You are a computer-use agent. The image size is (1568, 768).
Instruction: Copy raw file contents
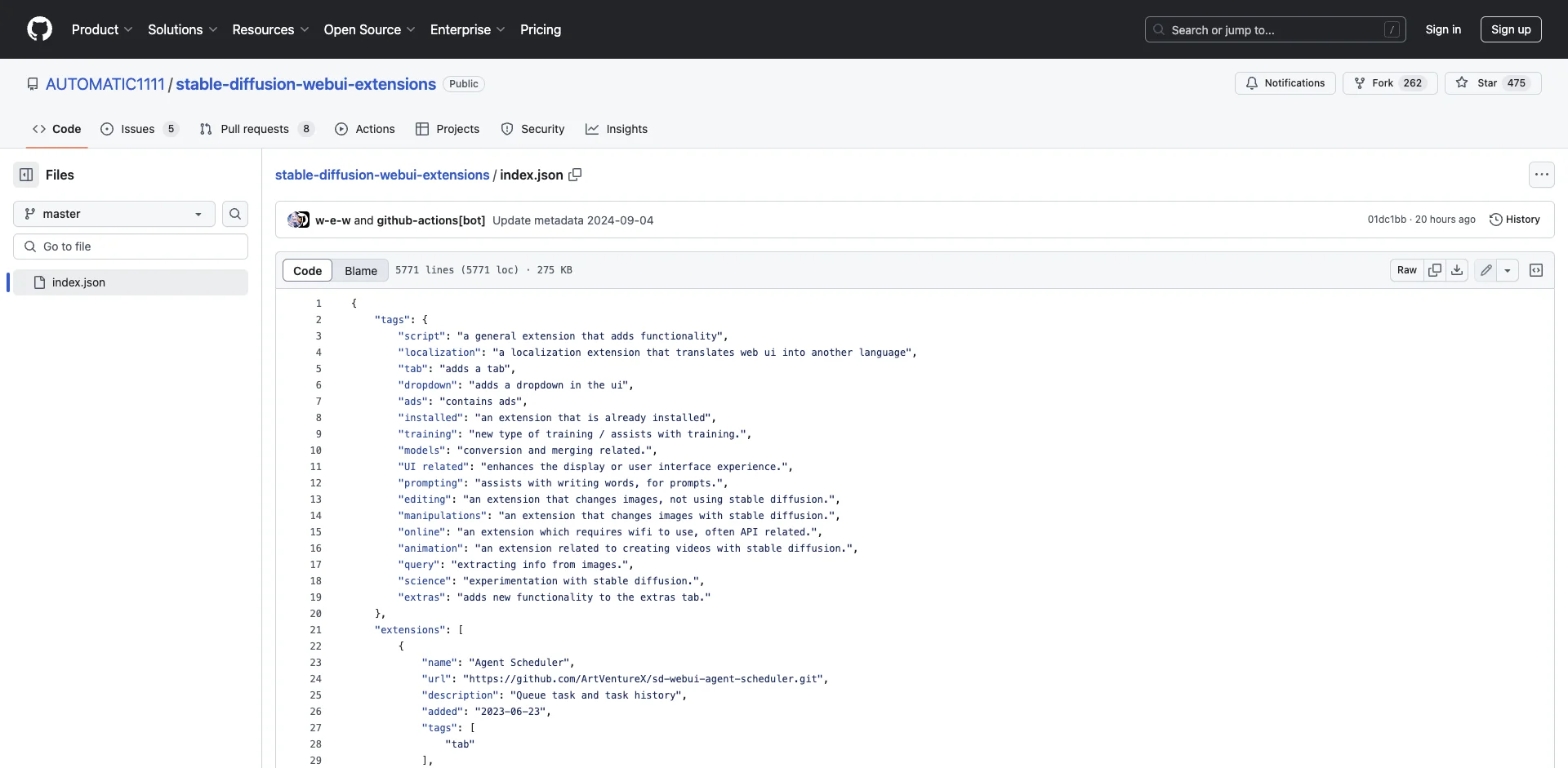[x=1435, y=270]
